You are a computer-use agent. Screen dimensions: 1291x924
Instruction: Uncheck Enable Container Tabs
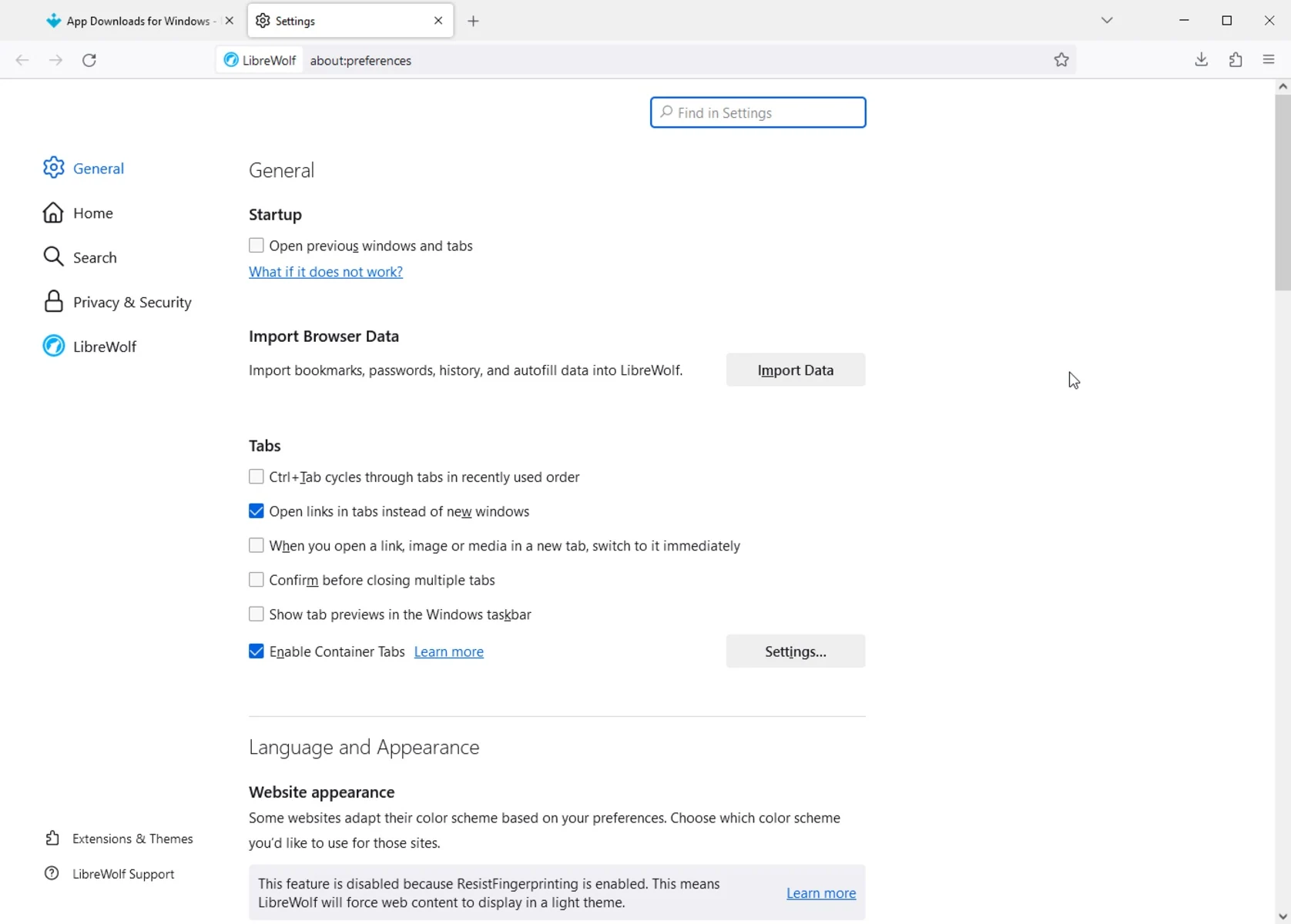[x=257, y=651]
